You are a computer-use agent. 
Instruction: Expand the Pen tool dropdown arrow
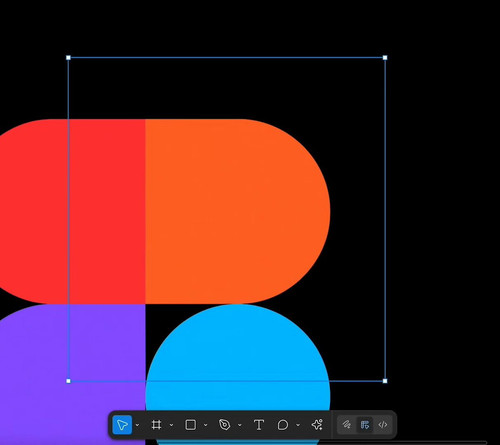[240, 425]
